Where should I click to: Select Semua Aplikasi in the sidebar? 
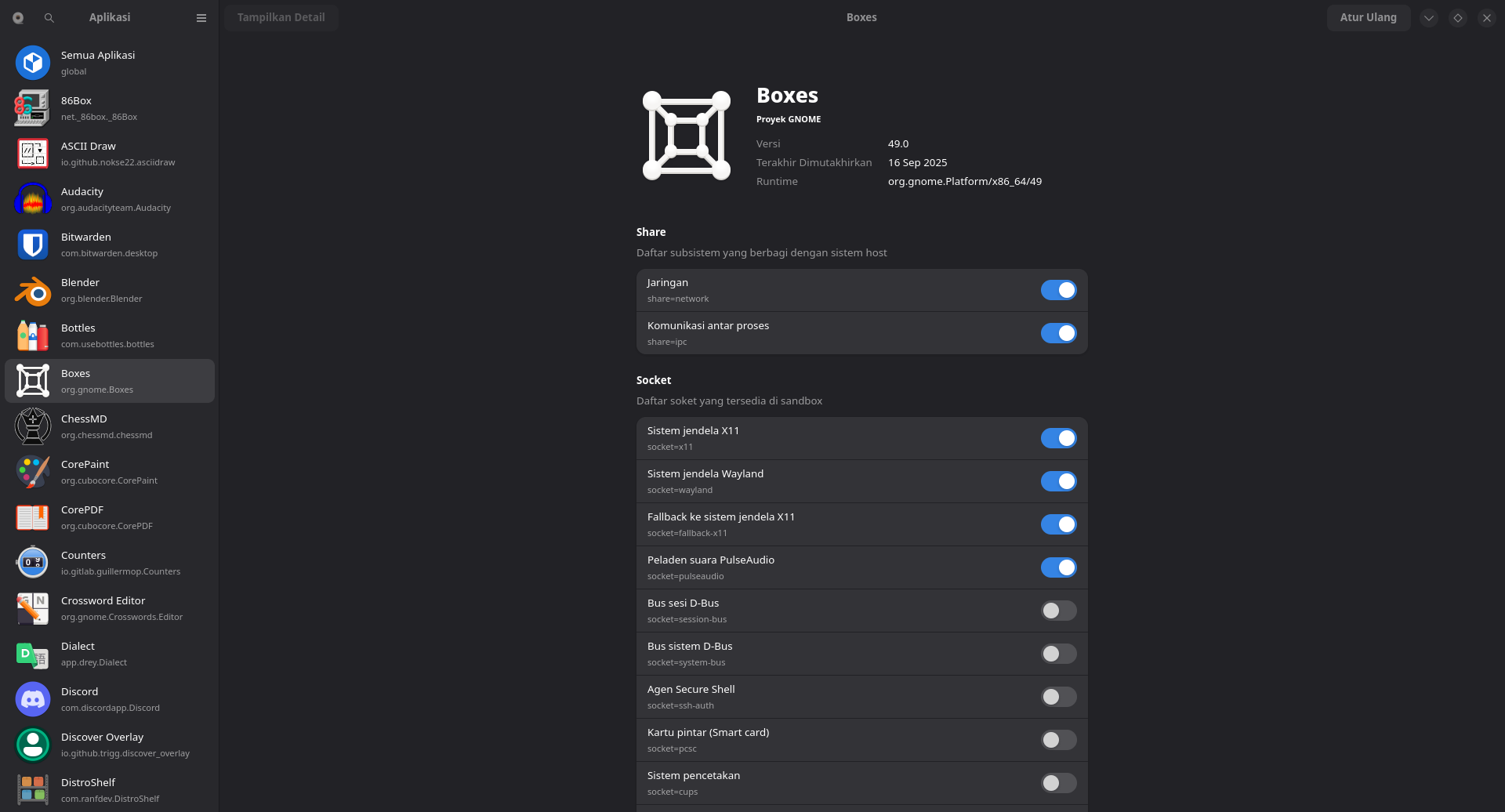click(x=110, y=63)
